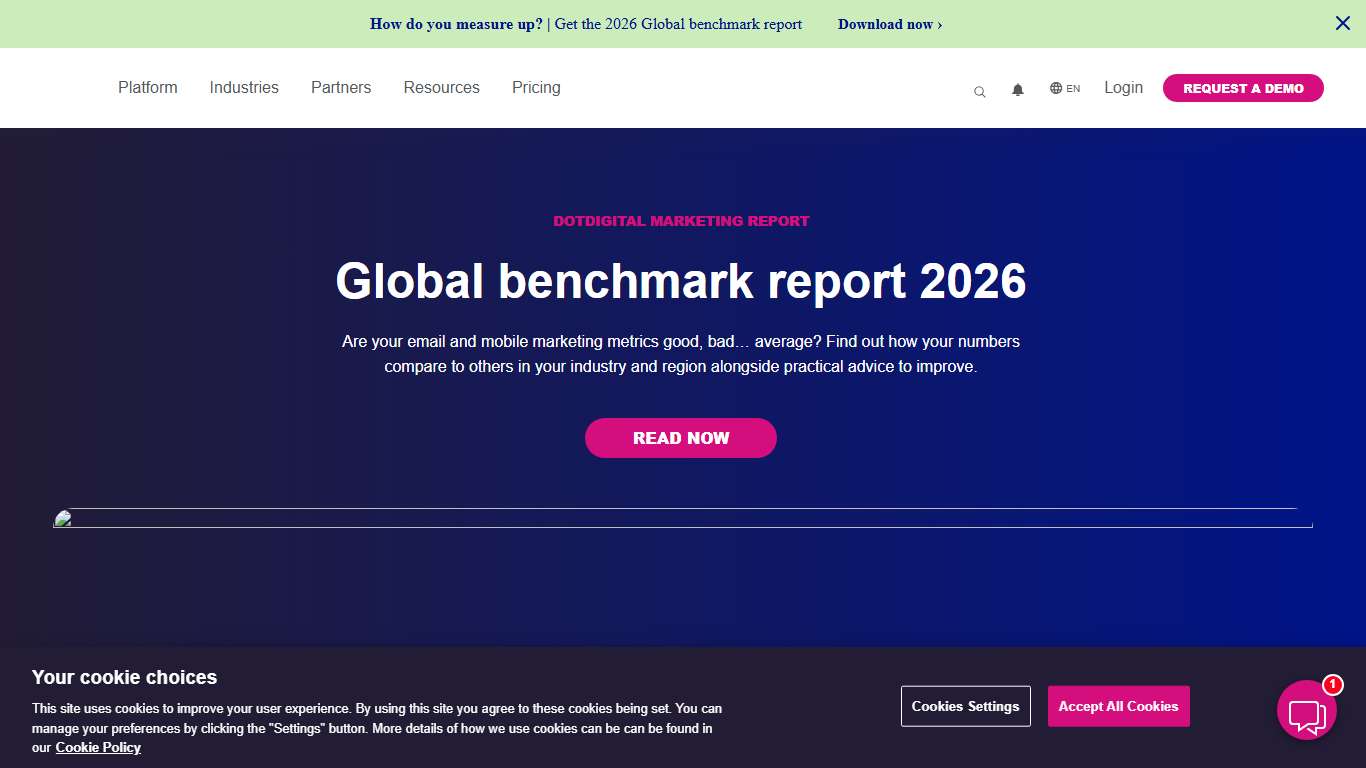This screenshot has height=768, width=1366.
Task: Accept All Cookies
Action: click(x=1118, y=706)
